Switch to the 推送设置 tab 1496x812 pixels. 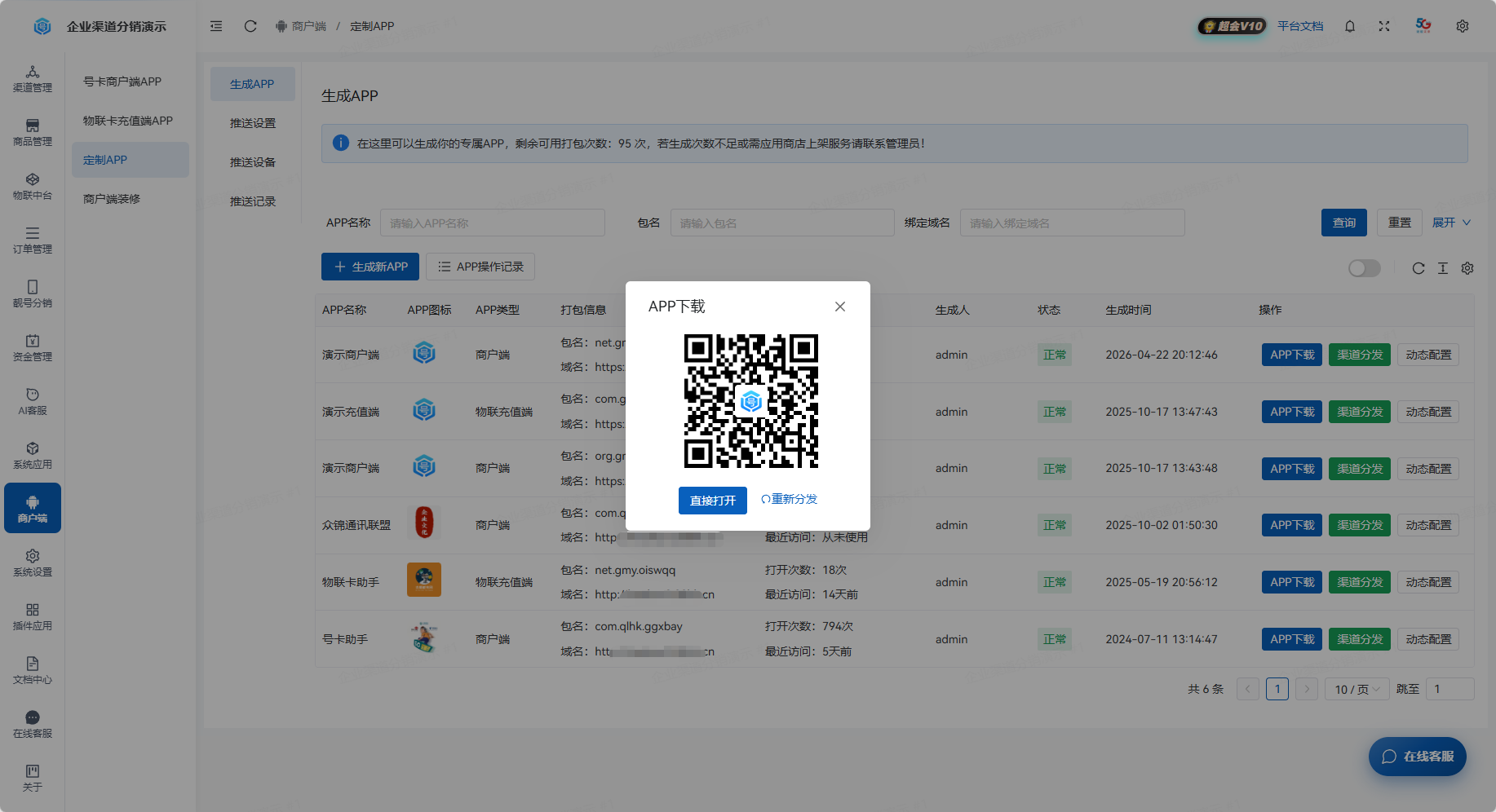pyautogui.click(x=253, y=123)
